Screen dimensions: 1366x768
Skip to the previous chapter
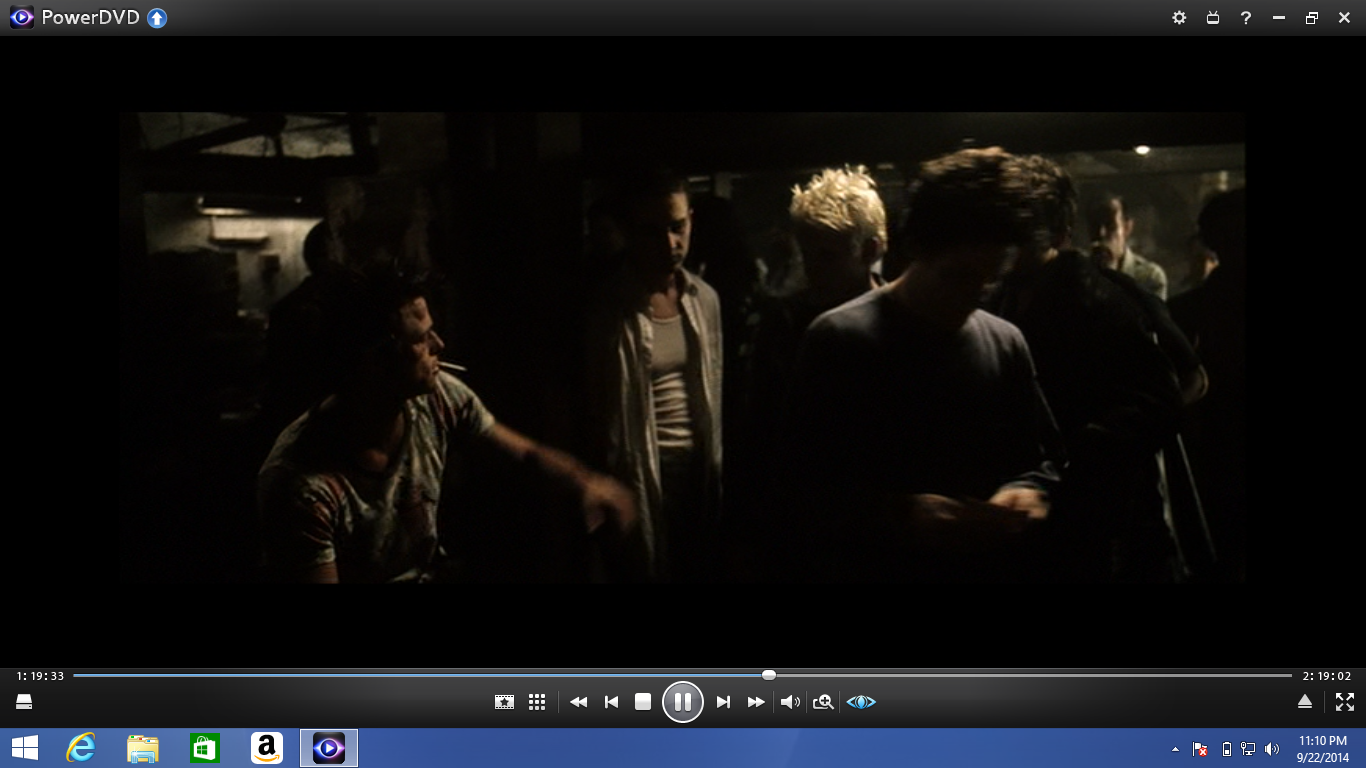pyautogui.click(x=611, y=702)
